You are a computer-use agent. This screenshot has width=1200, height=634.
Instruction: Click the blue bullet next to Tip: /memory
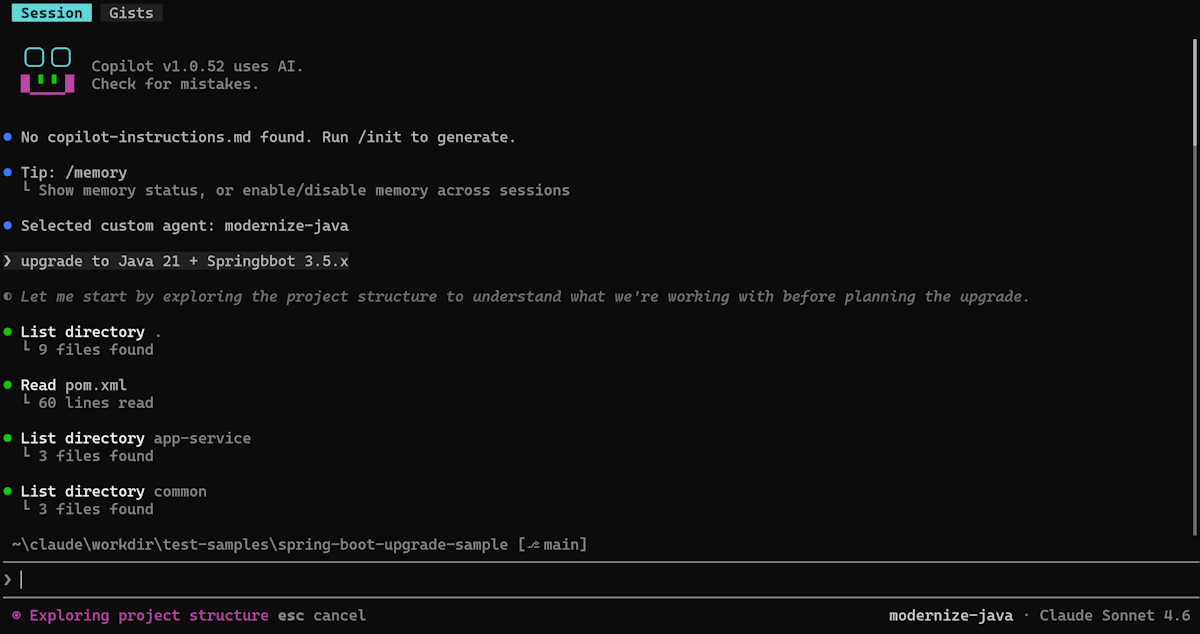click(x=8, y=173)
